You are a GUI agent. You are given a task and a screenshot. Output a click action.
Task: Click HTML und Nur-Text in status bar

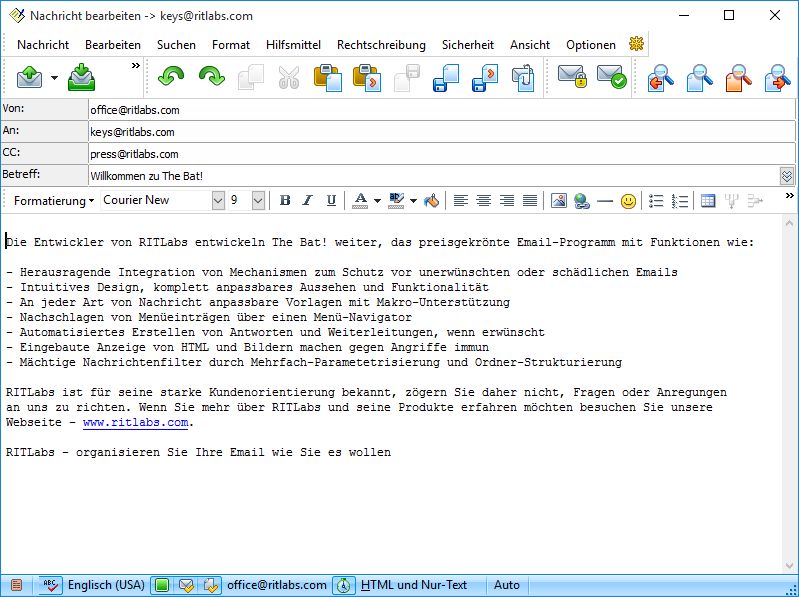point(413,585)
